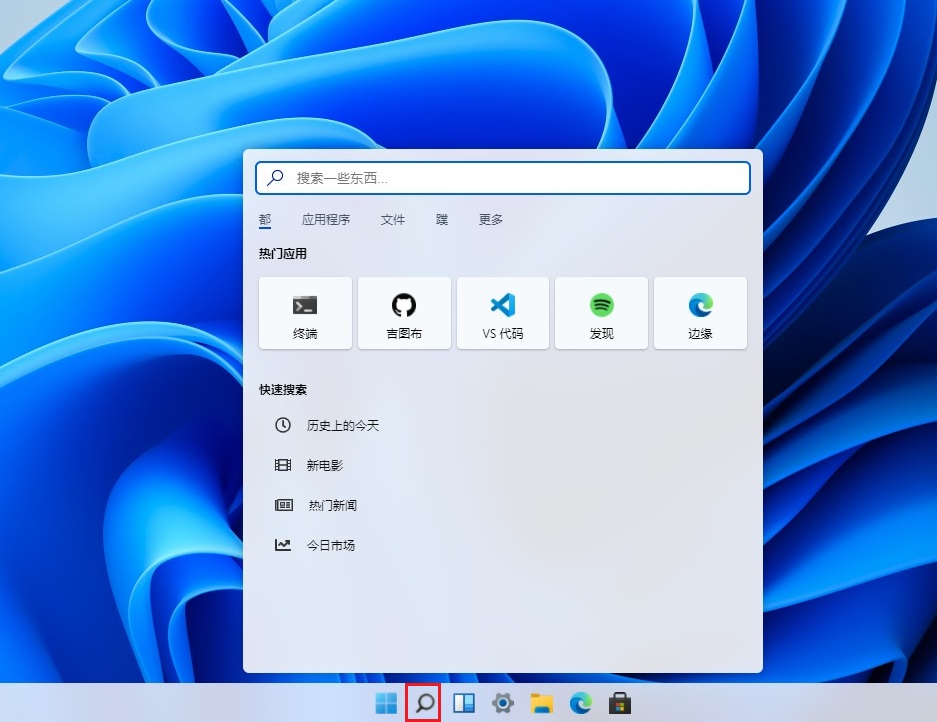Switch to the 应用程序 tab
The height and width of the screenshot is (722, 937).
click(x=325, y=219)
